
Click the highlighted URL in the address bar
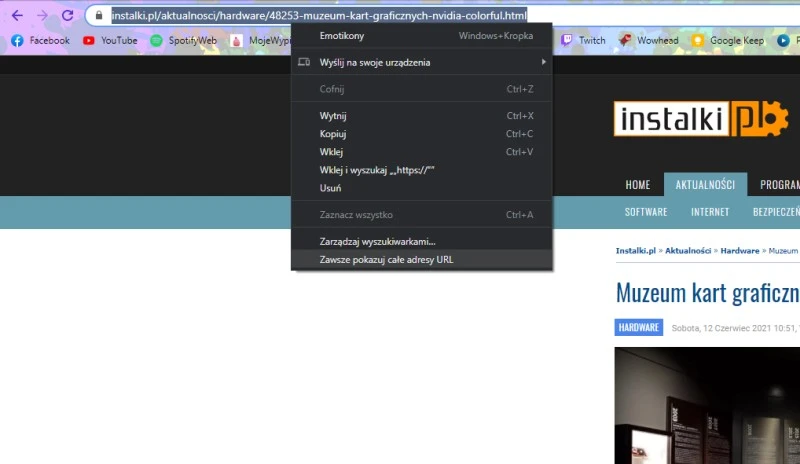pos(319,15)
